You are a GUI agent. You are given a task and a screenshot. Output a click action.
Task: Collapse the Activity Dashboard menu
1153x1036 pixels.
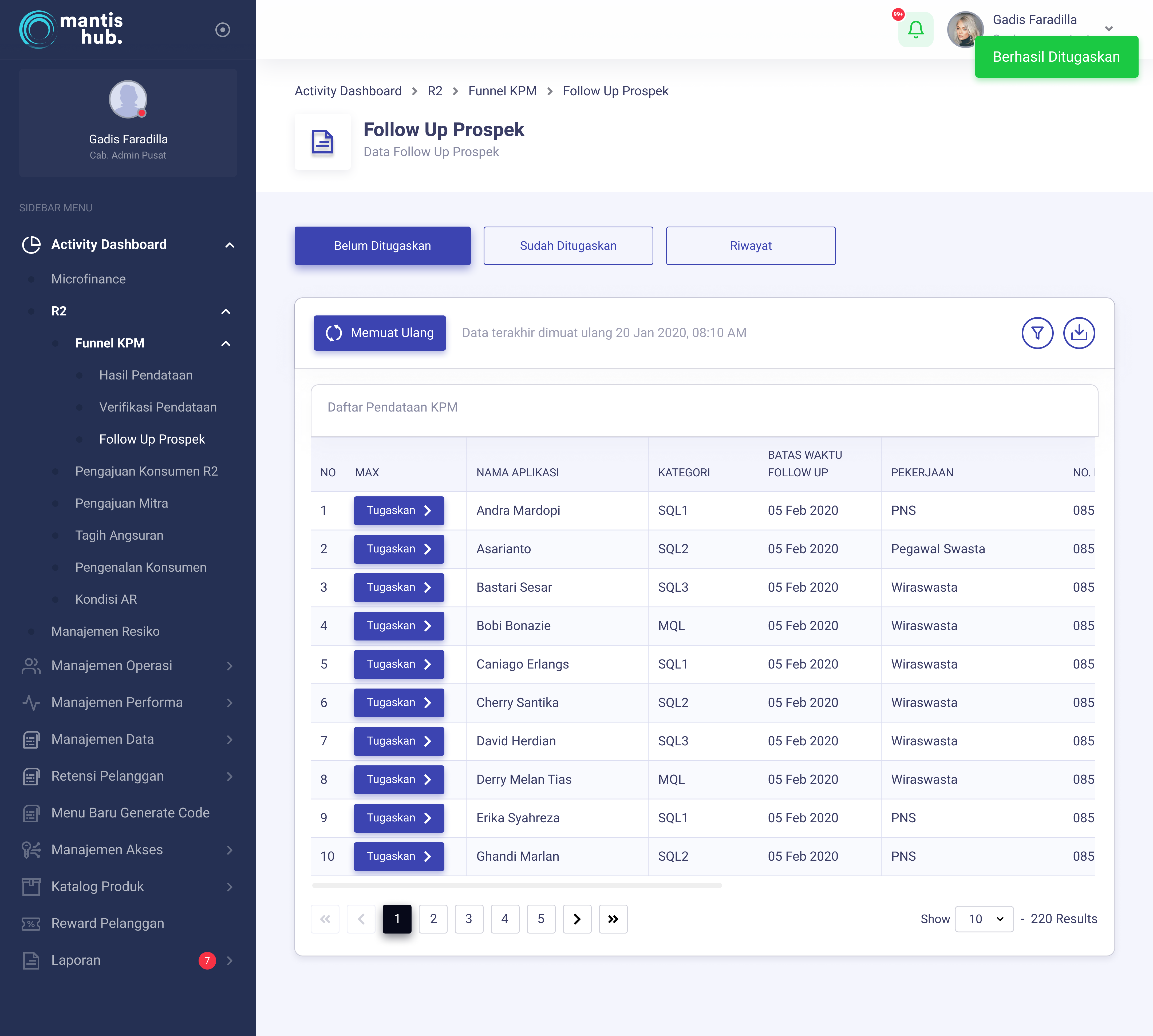pyautogui.click(x=230, y=245)
